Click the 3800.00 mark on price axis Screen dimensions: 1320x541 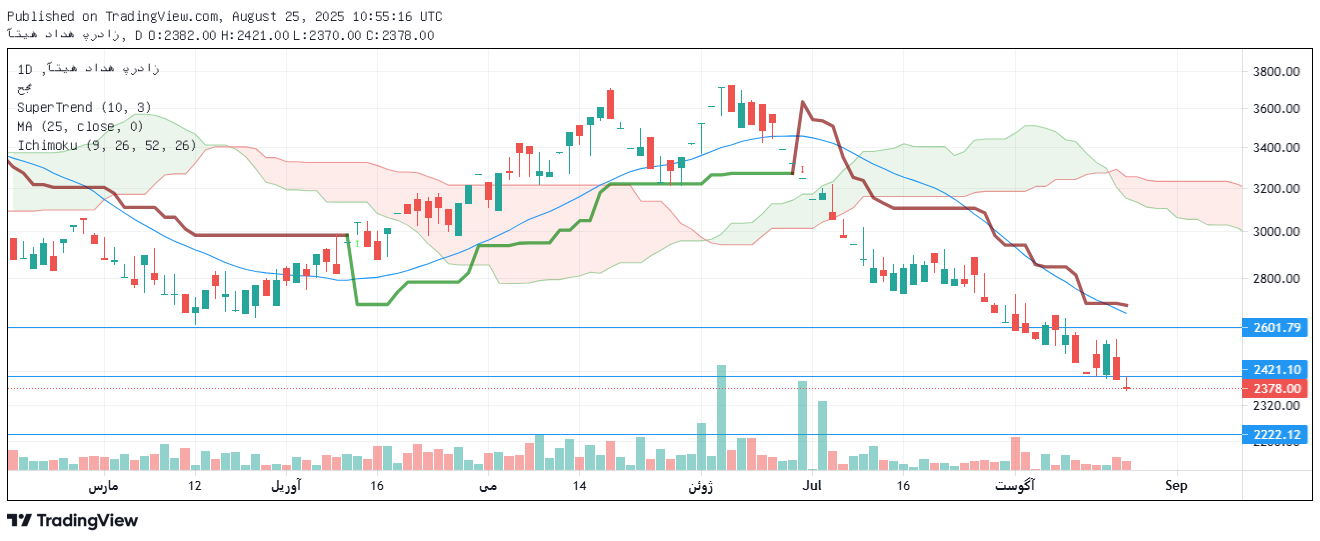click(1276, 72)
